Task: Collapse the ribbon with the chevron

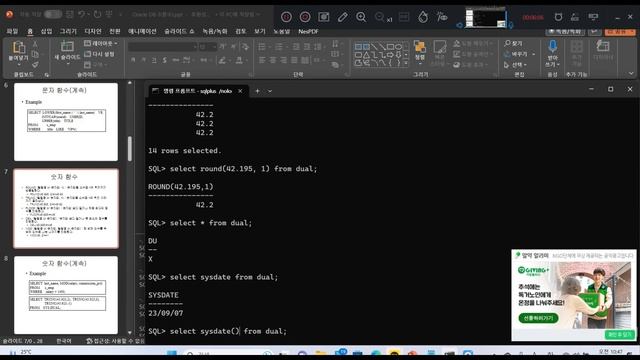Action: click(x=631, y=73)
